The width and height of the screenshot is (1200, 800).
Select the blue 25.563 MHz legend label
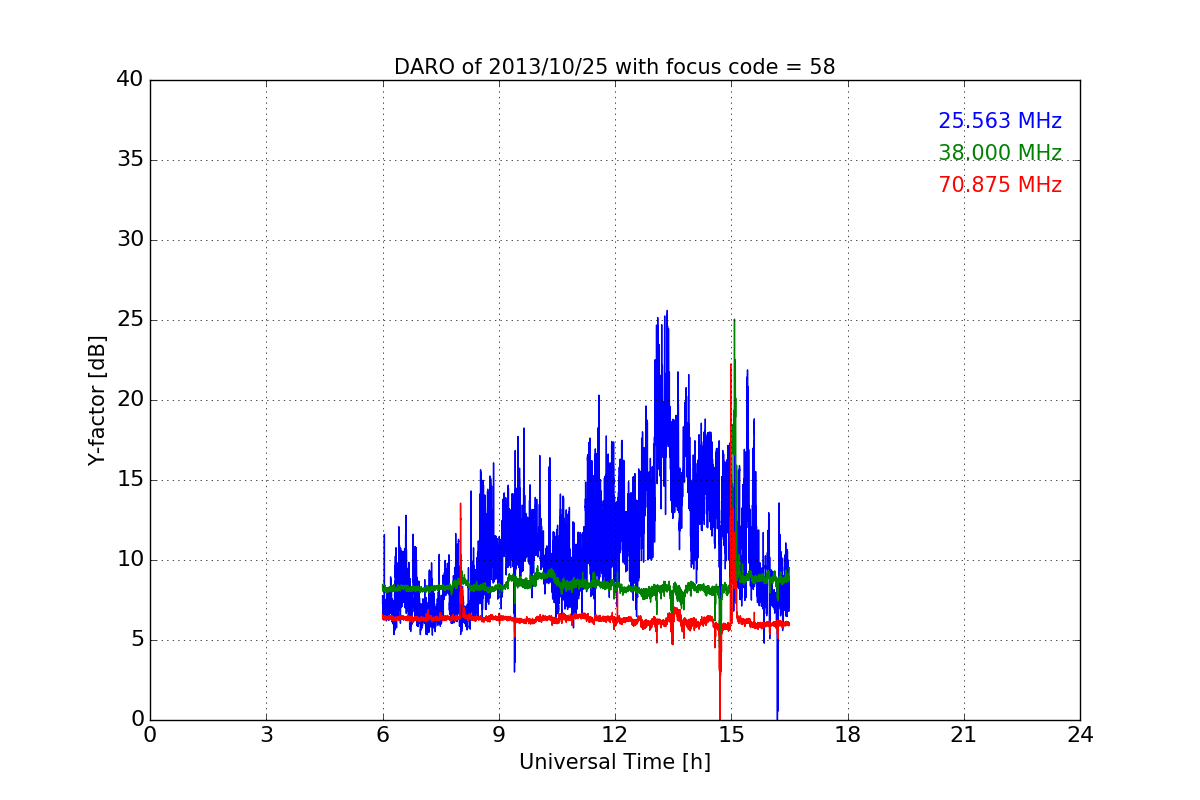point(1000,121)
